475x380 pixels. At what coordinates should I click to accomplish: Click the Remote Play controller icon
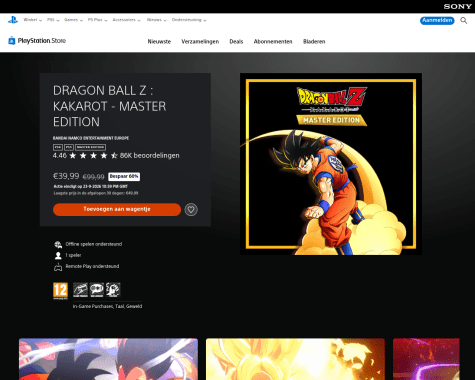58,267
